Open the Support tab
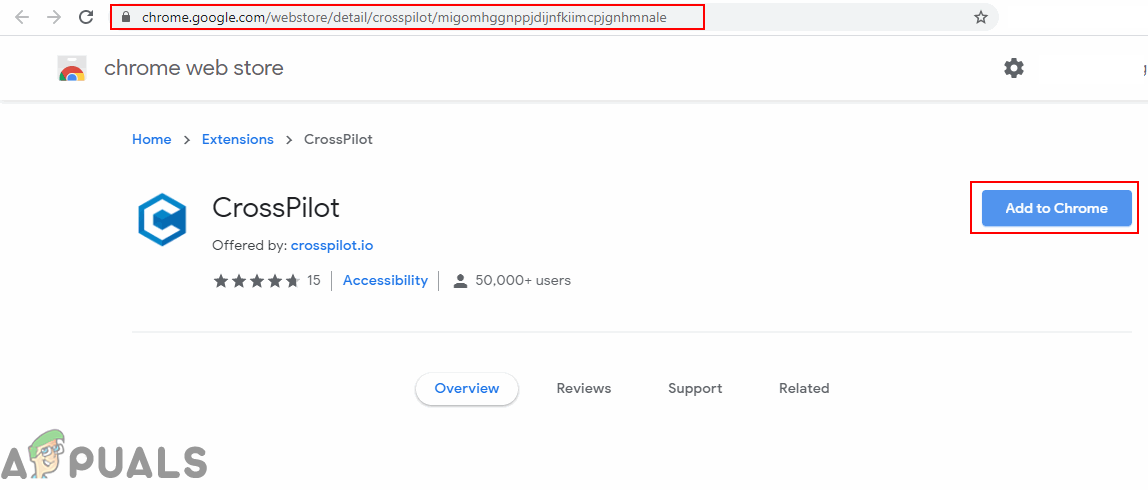Screen dimensions: 1148x490 coord(695,388)
